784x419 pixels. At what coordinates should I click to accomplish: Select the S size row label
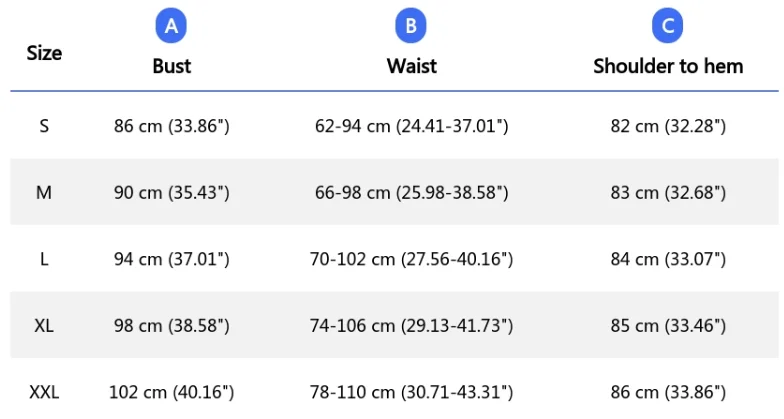[44, 126]
